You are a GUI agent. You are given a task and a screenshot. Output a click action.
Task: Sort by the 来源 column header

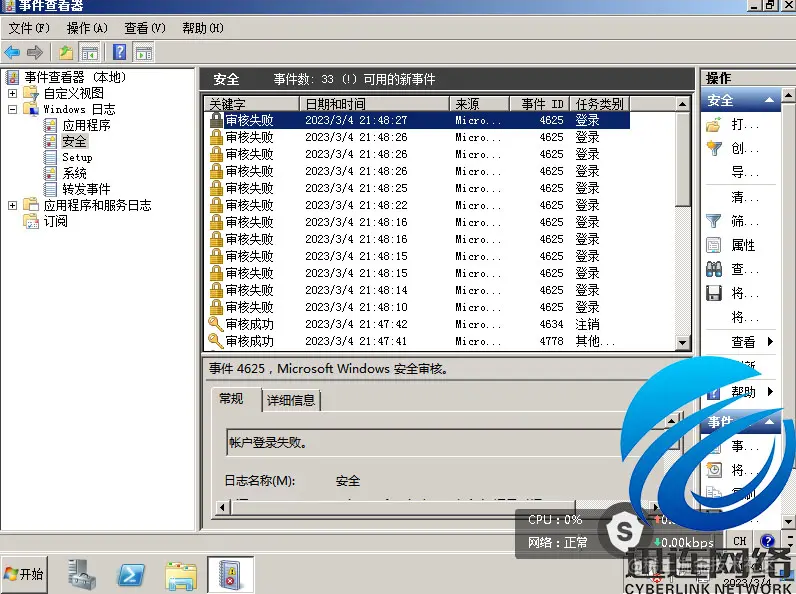tap(479, 104)
